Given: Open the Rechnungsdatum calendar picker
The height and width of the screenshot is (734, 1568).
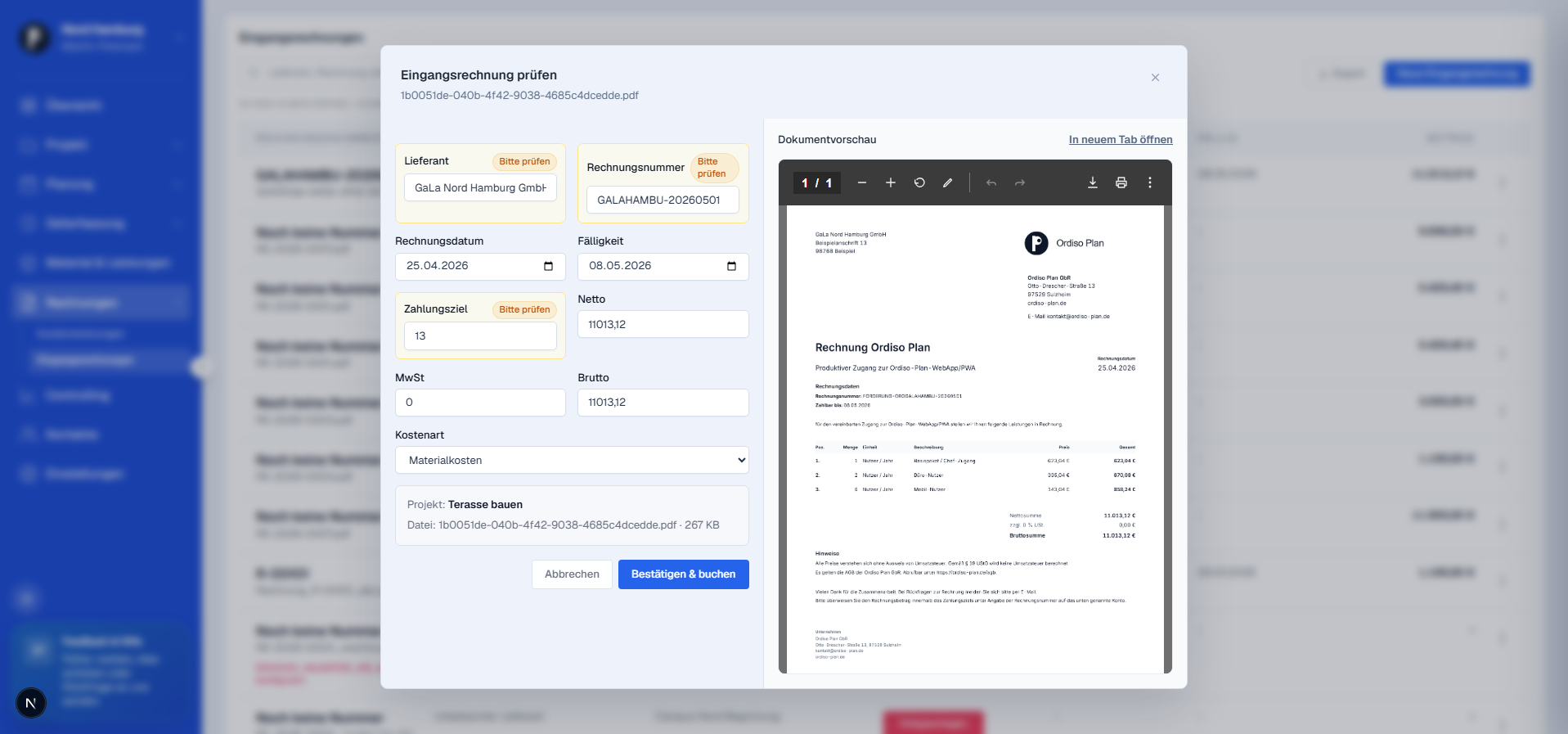Looking at the screenshot, I should (x=548, y=266).
